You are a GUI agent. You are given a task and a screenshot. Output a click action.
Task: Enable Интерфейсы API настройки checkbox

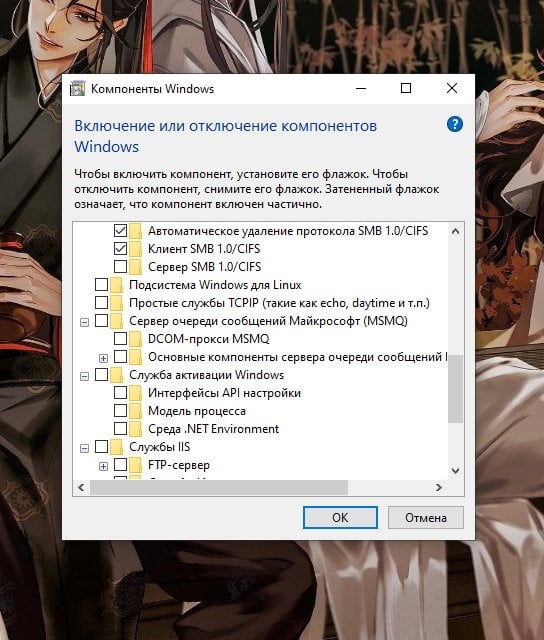120,392
